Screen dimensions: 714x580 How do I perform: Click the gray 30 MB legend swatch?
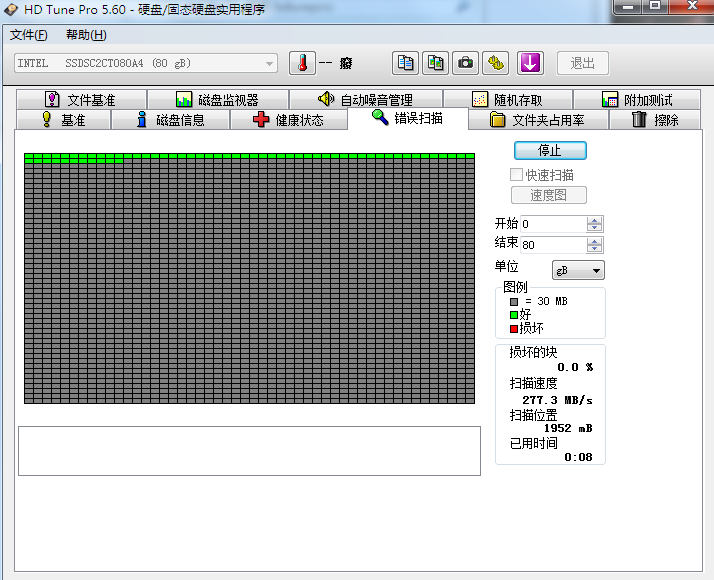(x=514, y=301)
